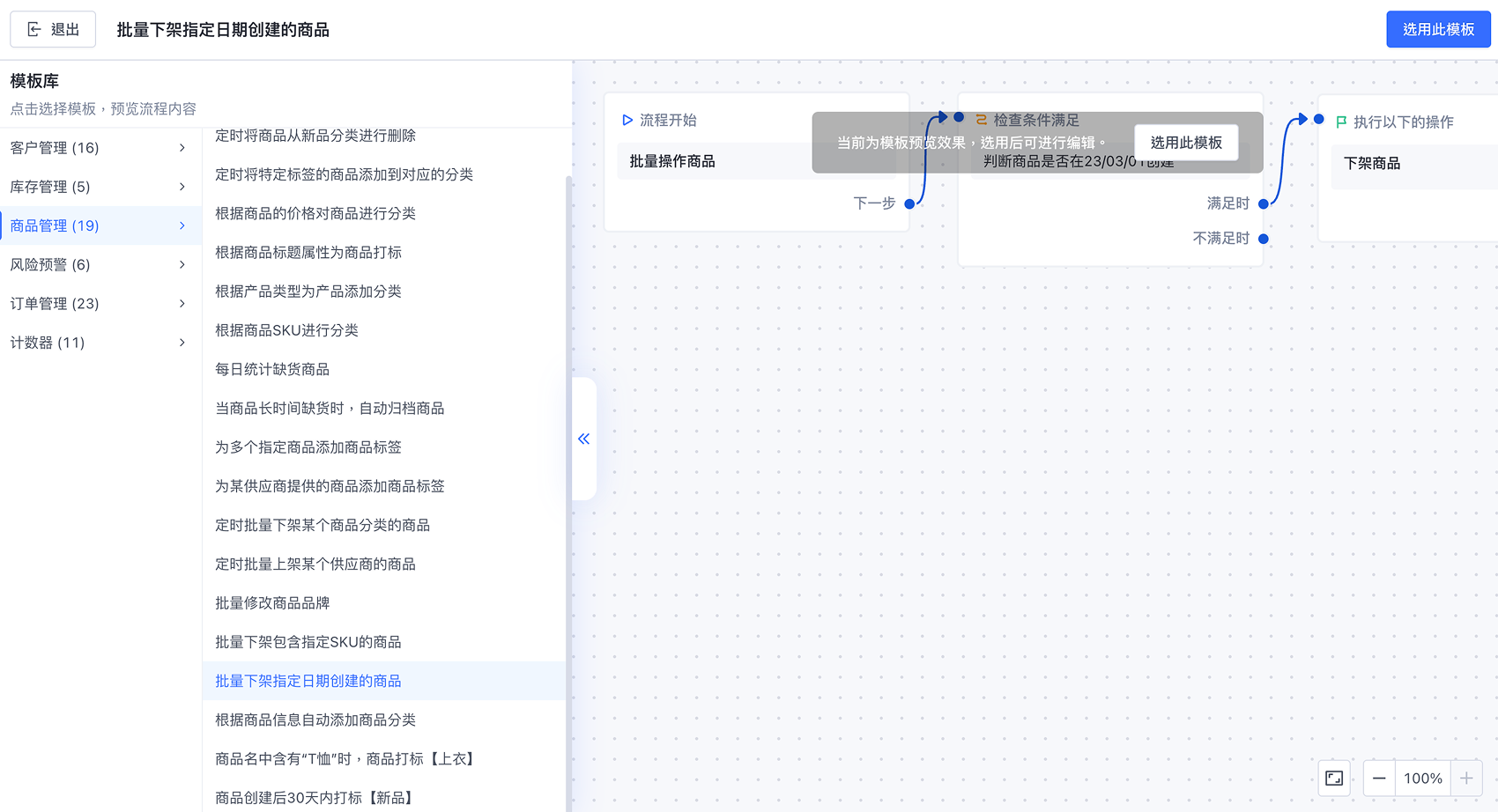Click the template list vertical scrollbar
Screen dimensions: 1498x812
[568, 493]
